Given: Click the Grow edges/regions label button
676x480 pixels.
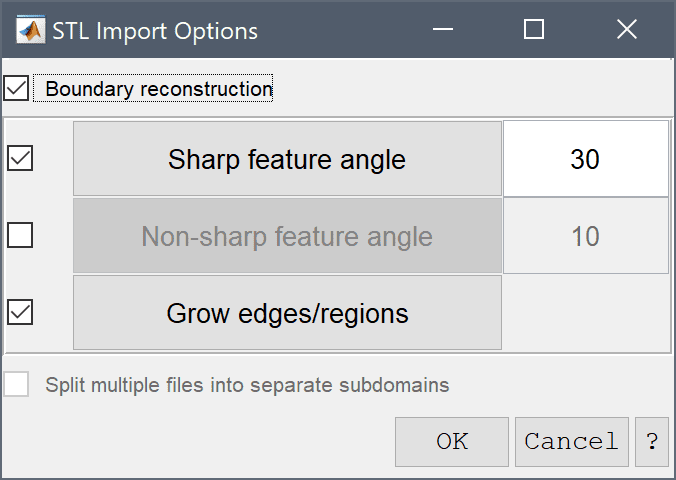Looking at the screenshot, I should (x=287, y=313).
